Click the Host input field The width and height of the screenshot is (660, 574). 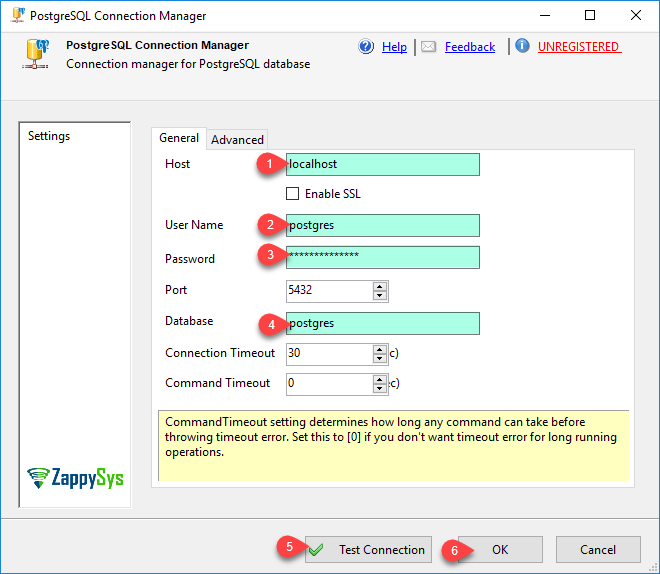383,164
